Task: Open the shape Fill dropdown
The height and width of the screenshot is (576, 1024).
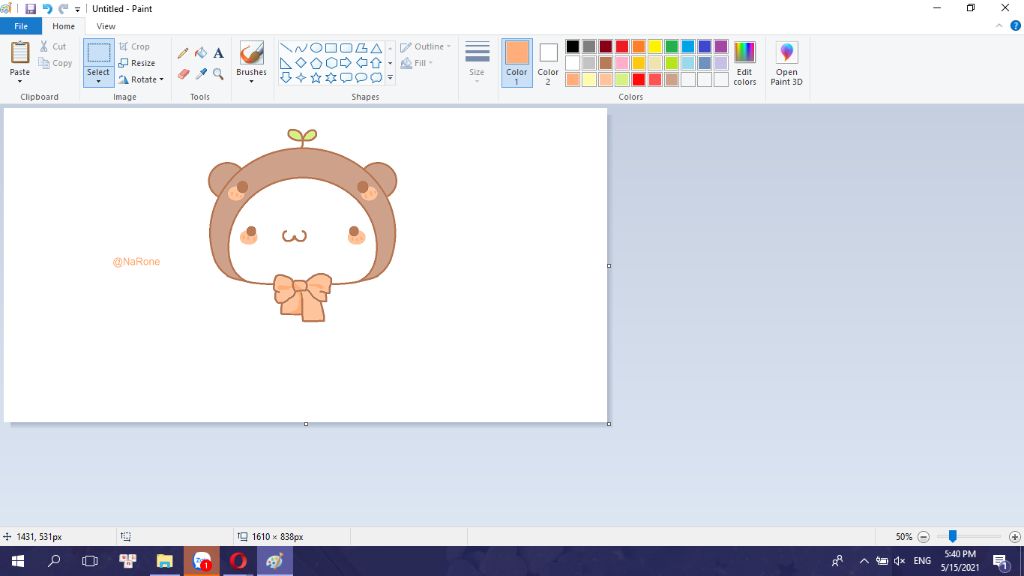Action: [416, 63]
